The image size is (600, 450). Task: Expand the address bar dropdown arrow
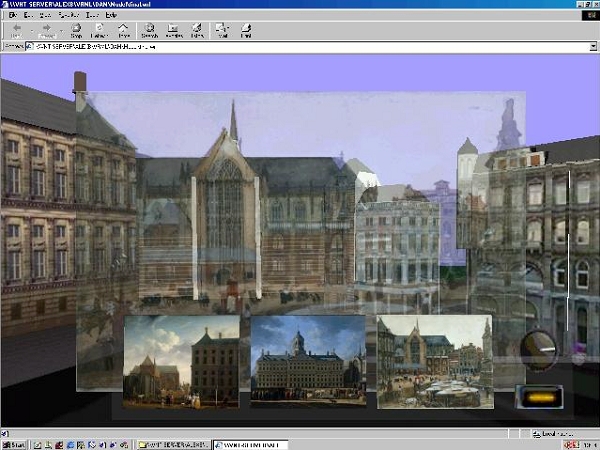coord(593,47)
